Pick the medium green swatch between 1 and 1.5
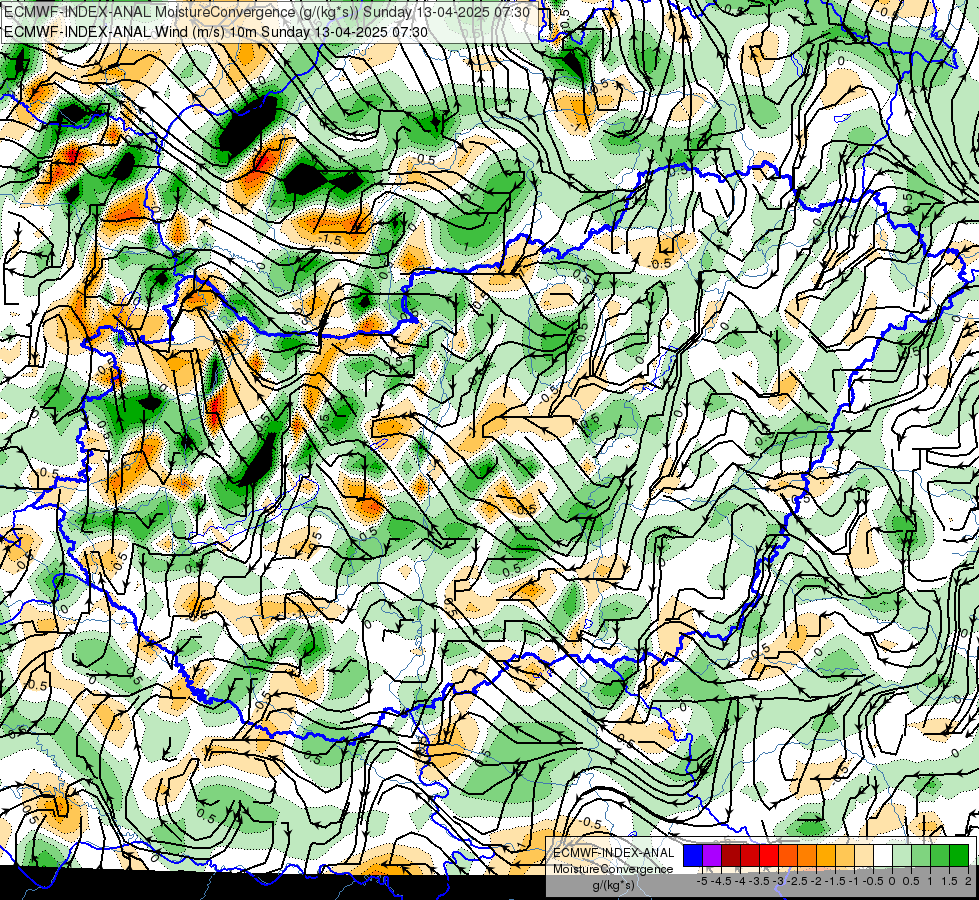The width and height of the screenshot is (979, 900). click(x=940, y=856)
